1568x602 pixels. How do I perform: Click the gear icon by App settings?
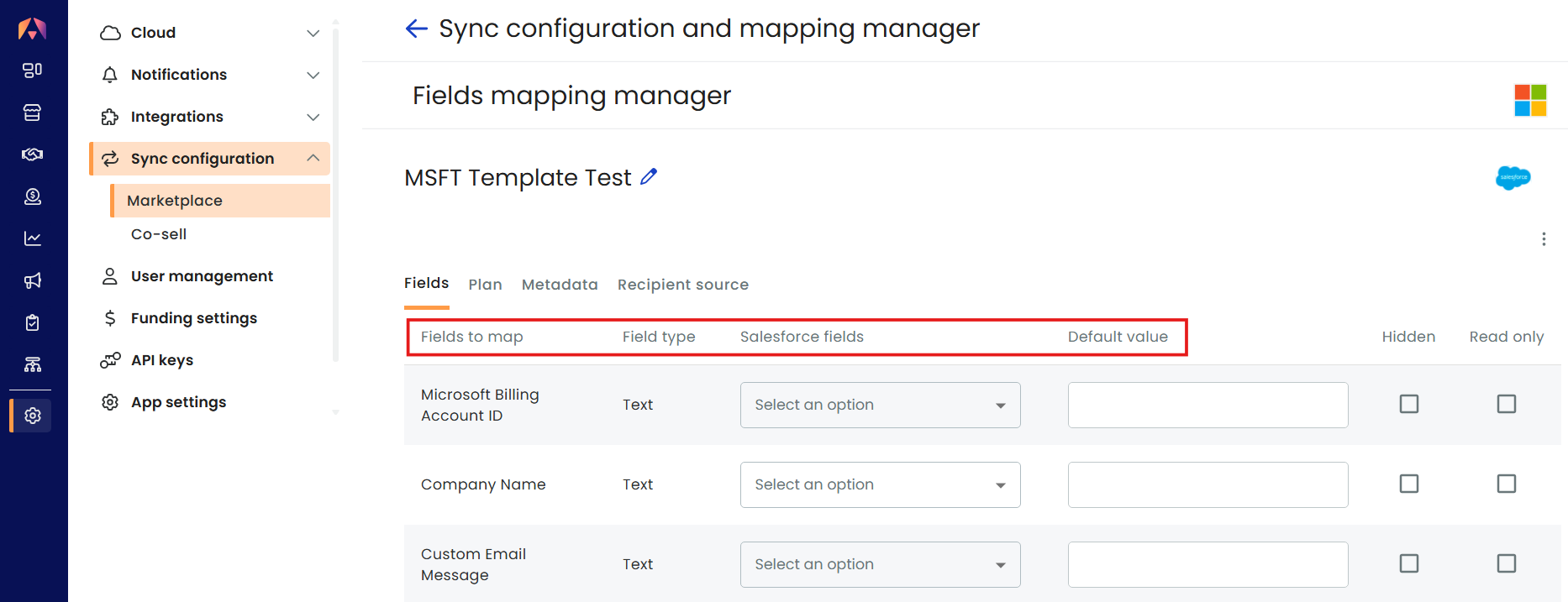point(110,402)
